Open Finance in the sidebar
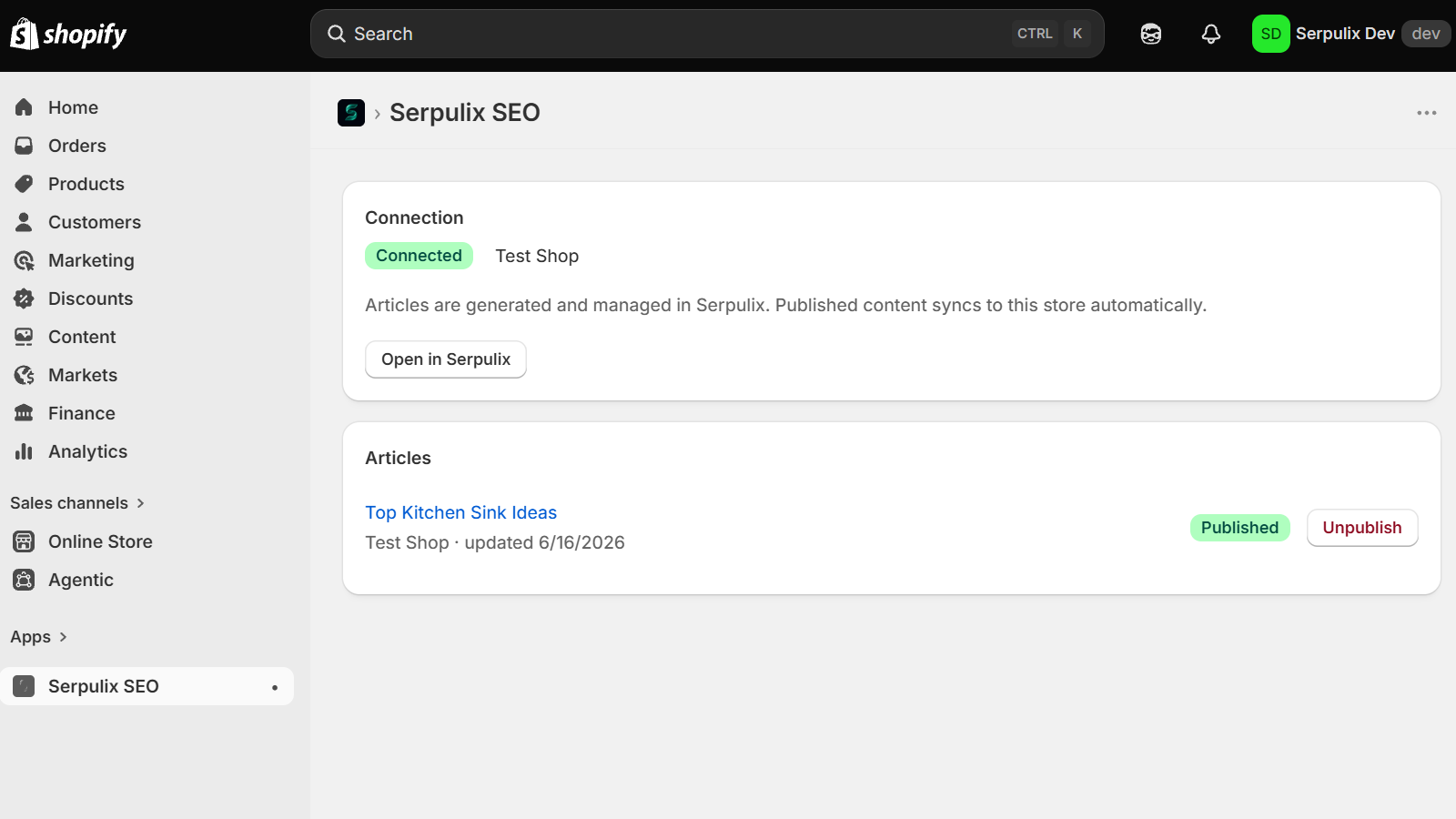1456x819 pixels. tap(147, 413)
